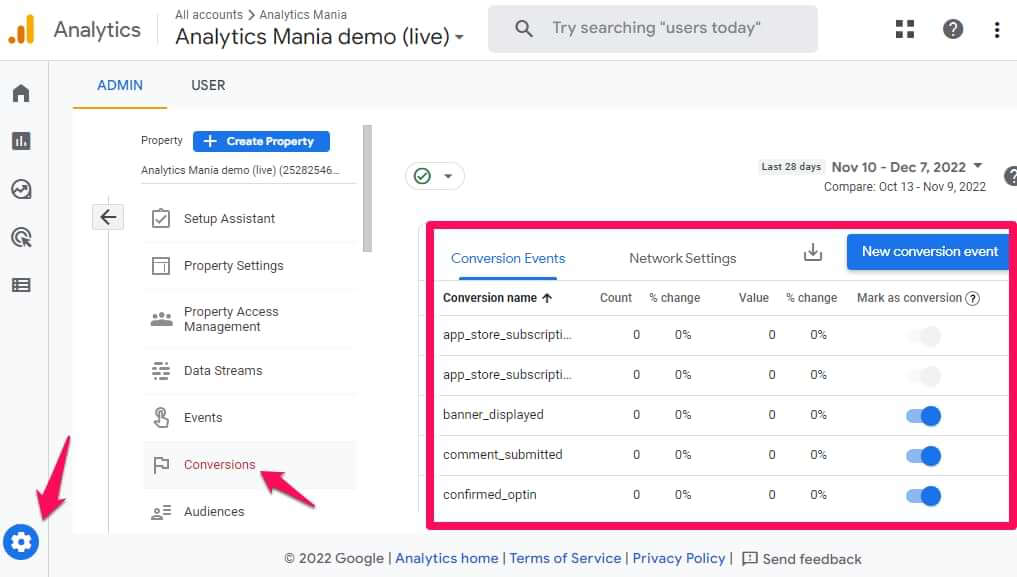Disable confirmed_optin conversion switch
1017x577 pixels.
coord(924,495)
